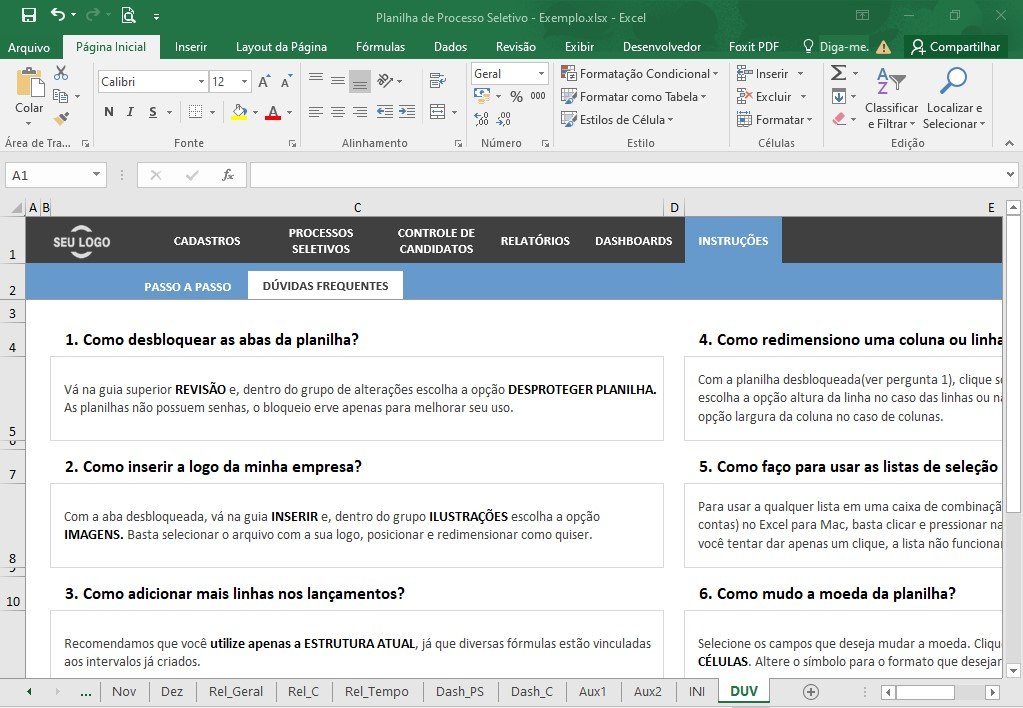
Task: Switch to the Revisão tab
Action: [x=515, y=47]
